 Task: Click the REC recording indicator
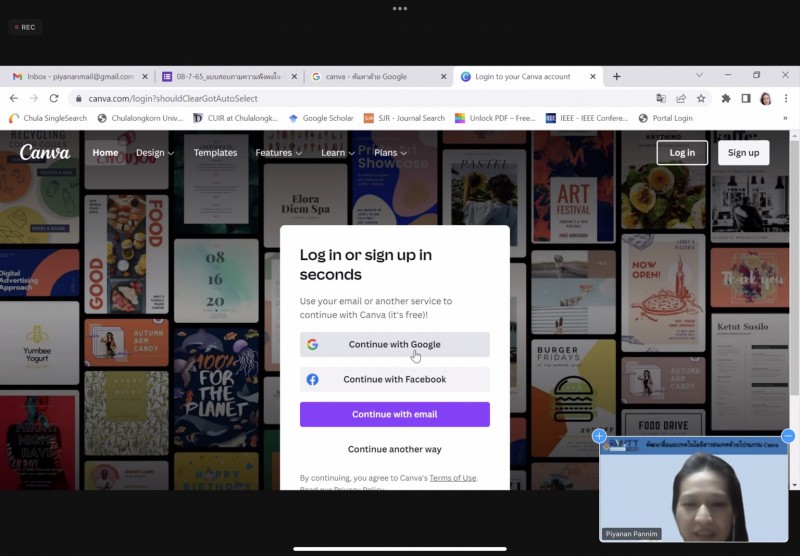click(x=25, y=27)
